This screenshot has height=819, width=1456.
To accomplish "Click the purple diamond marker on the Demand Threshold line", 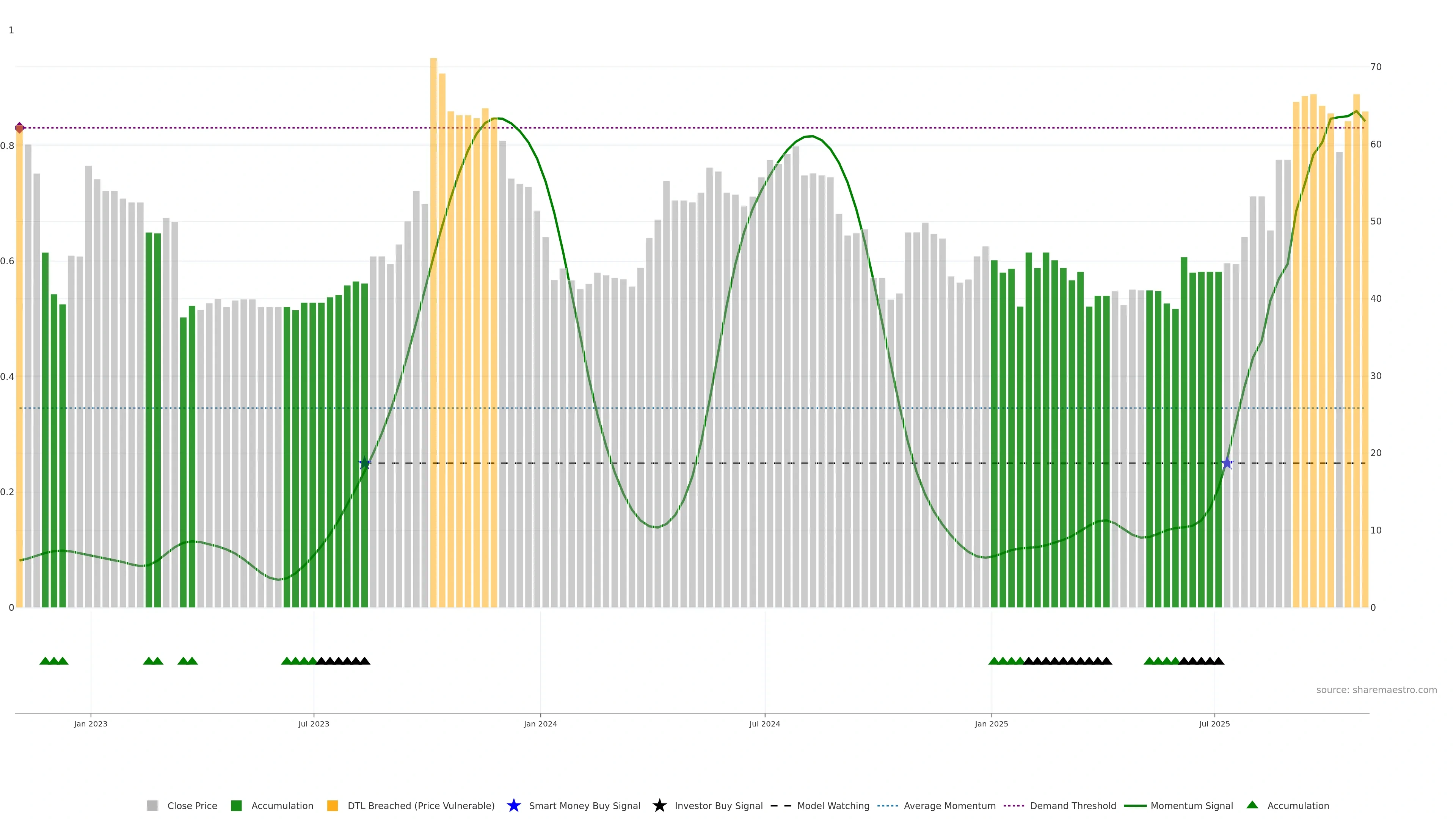I will coord(20,128).
